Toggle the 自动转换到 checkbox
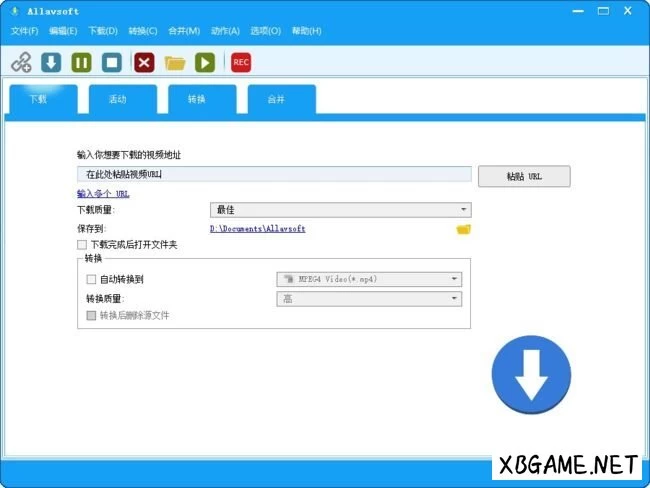This screenshot has height=488, width=650. click(x=92, y=279)
